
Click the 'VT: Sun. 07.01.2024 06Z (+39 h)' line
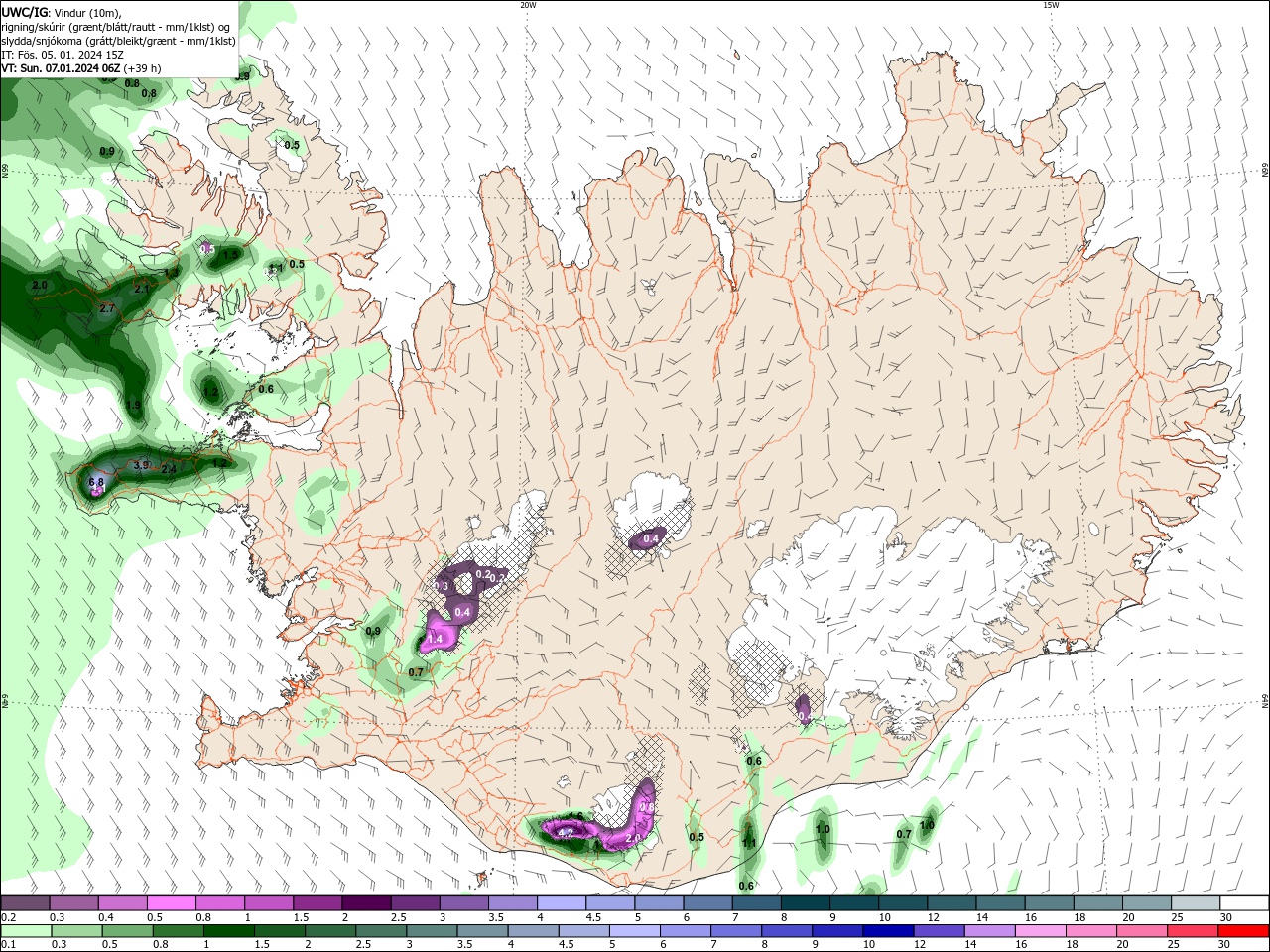[x=80, y=68]
